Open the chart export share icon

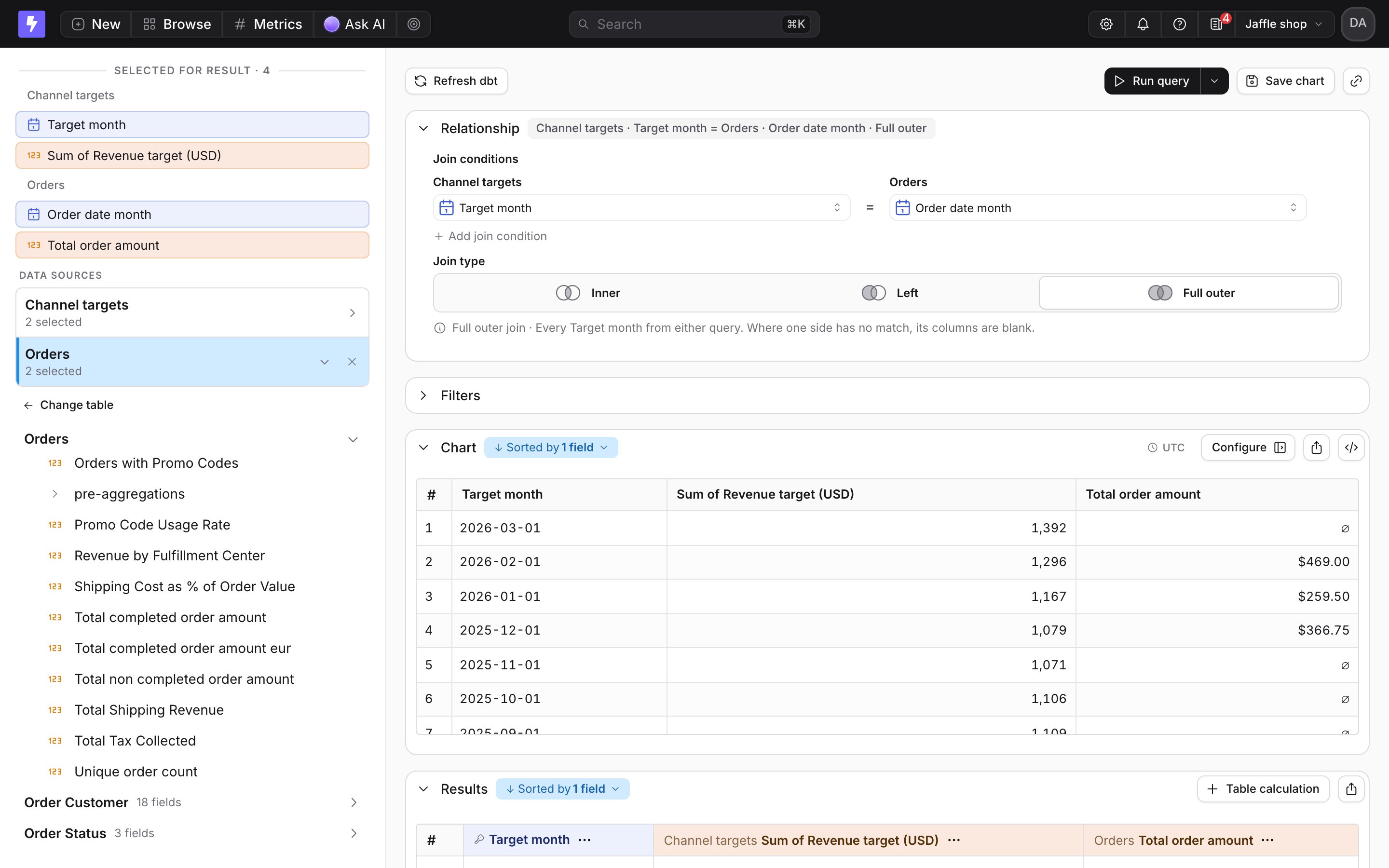point(1317,448)
